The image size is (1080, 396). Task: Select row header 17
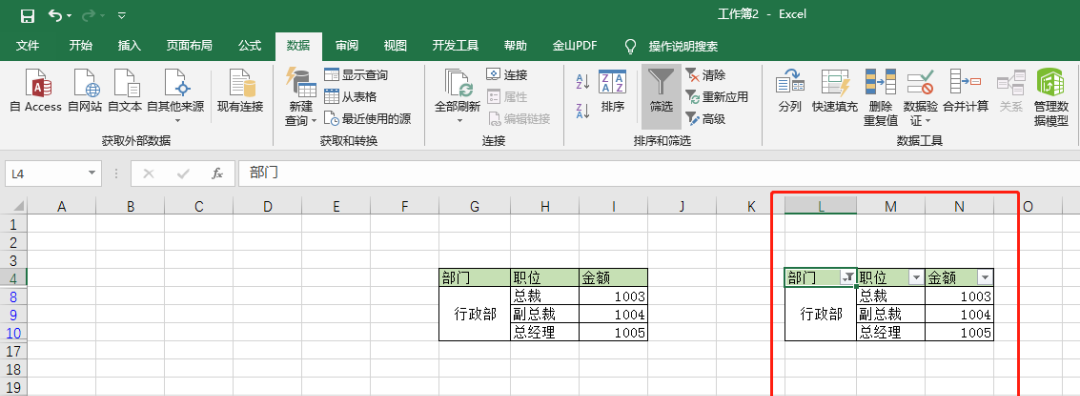click(x=13, y=351)
